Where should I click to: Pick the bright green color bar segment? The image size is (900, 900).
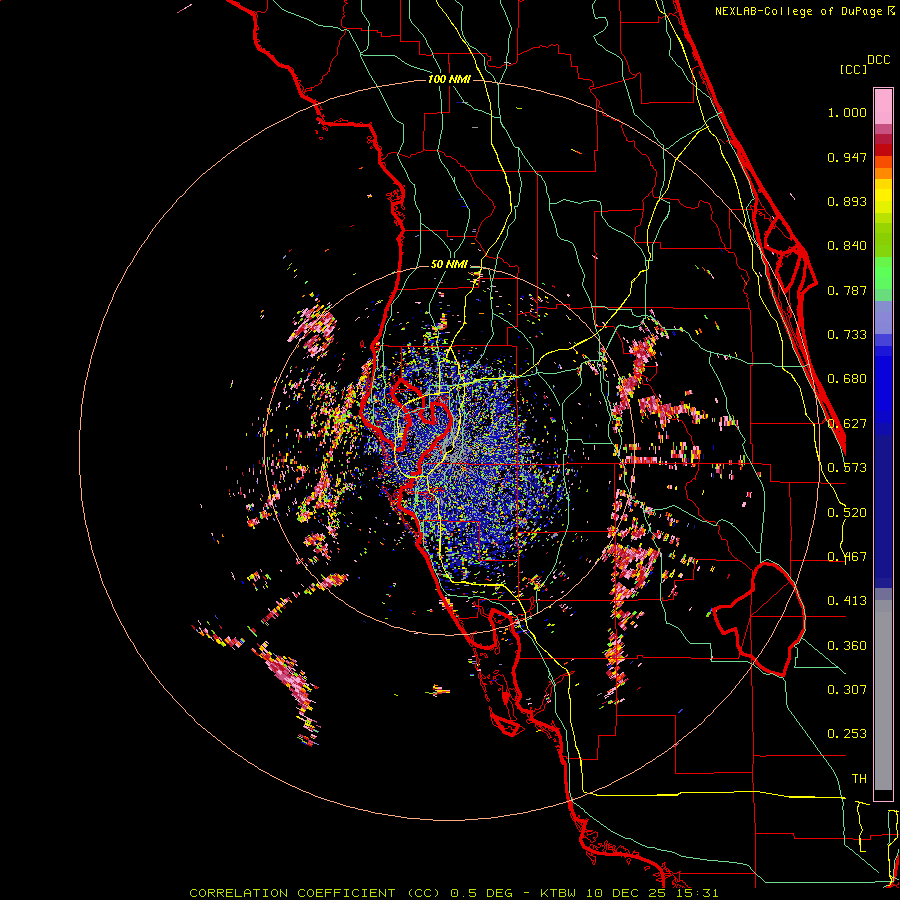coord(883,273)
